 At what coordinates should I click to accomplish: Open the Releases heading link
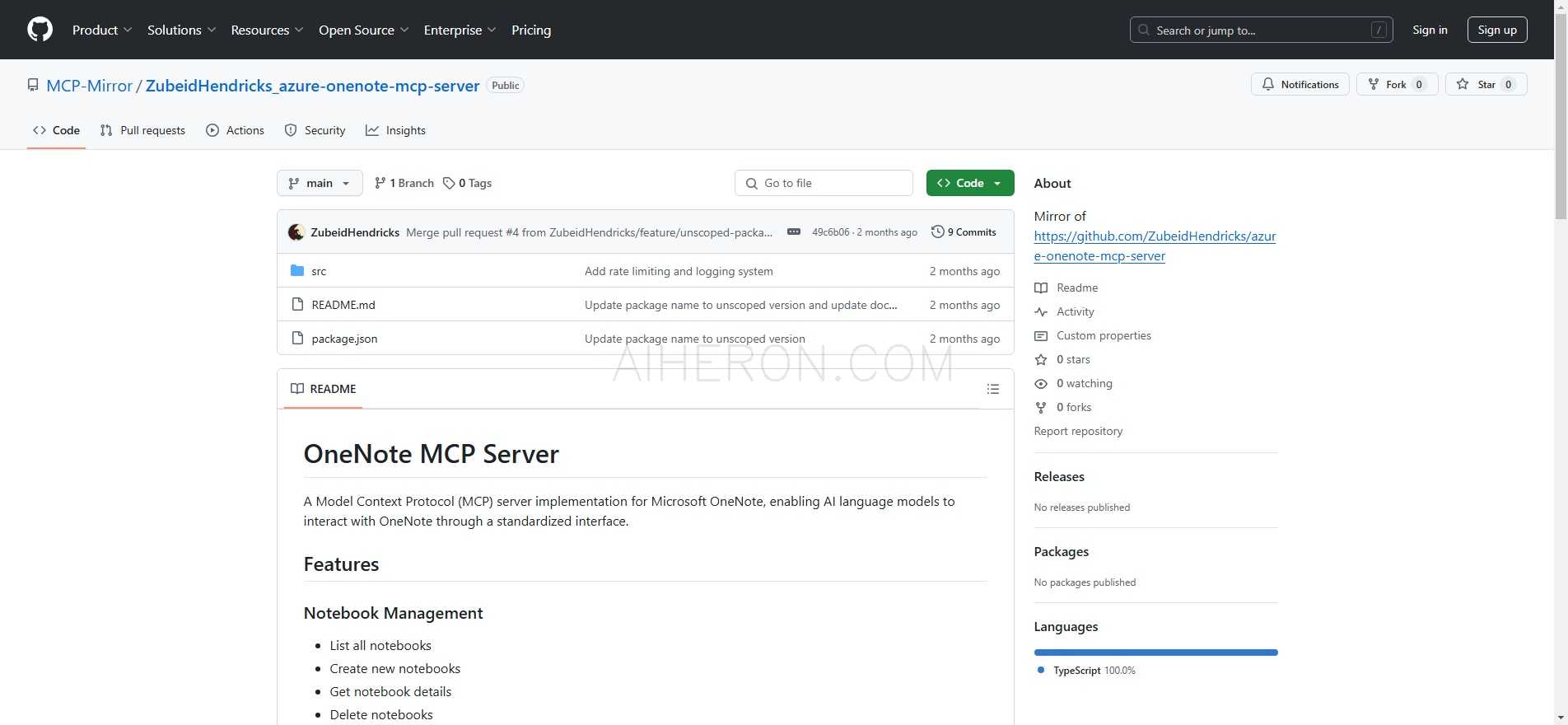point(1059,476)
